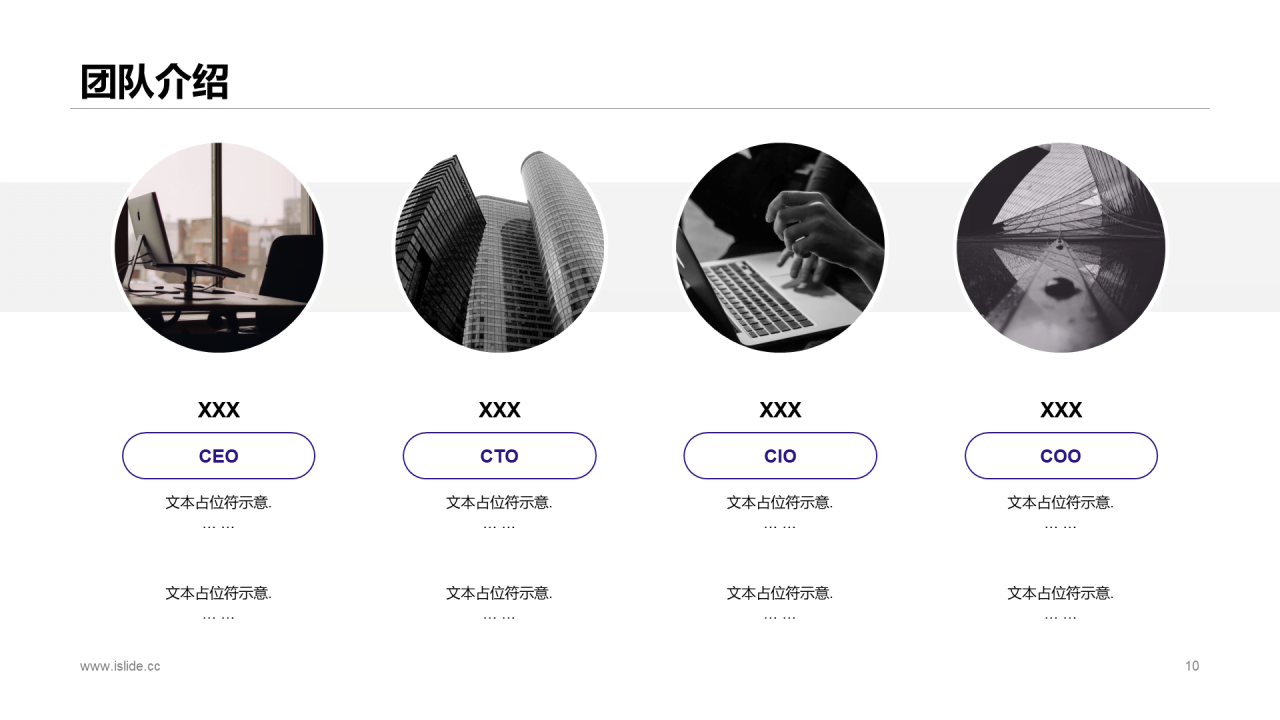Click the 团队介绍 slide title

click(154, 82)
